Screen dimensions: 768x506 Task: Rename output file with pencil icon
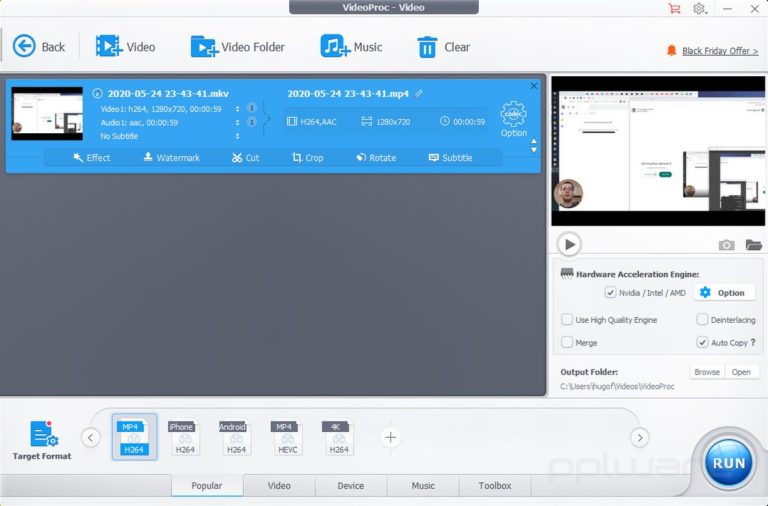(419, 93)
